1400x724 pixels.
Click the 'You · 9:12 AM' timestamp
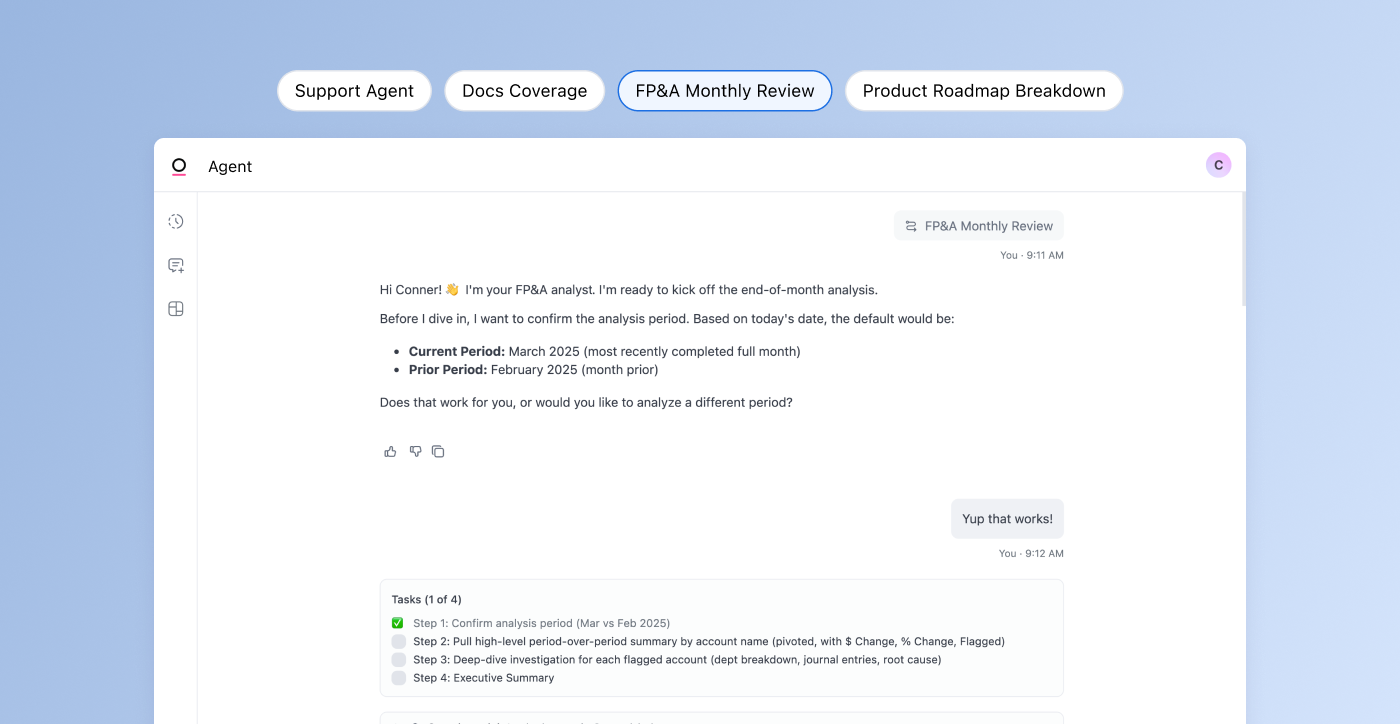click(x=1032, y=553)
